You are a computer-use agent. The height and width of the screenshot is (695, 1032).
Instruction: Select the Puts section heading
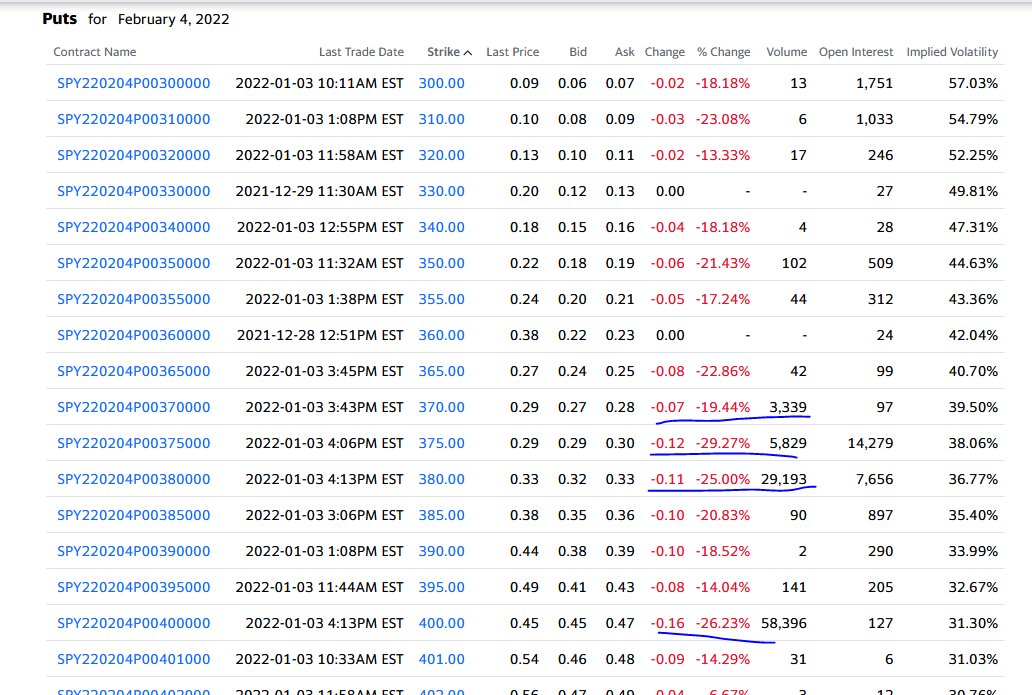[x=60, y=19]
